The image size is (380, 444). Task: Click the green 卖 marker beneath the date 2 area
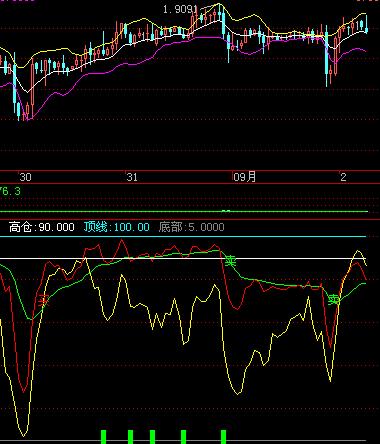click(334, 300)
